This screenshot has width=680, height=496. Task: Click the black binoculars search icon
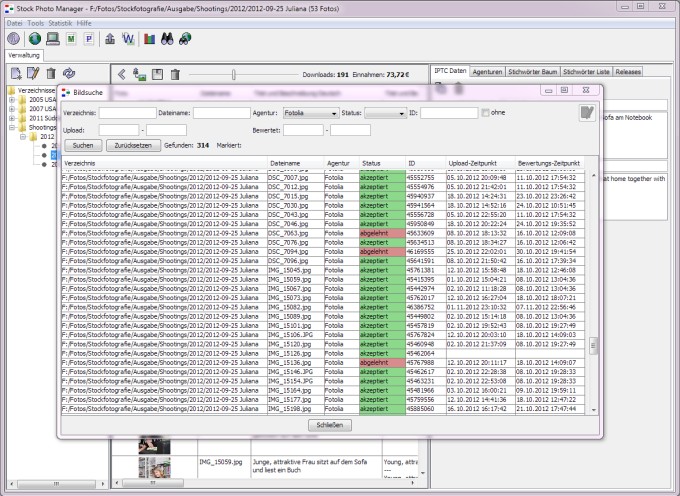coord(167,39)
